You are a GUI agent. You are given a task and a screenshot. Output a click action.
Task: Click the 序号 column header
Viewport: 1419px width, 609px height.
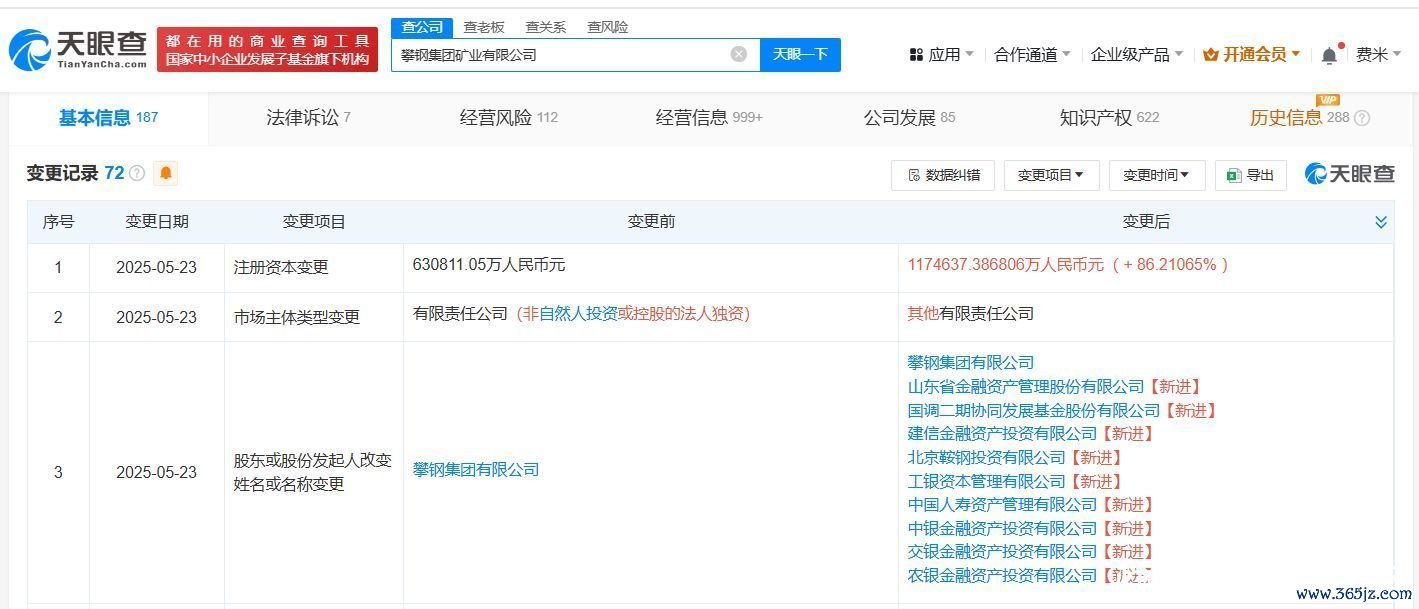point(58,222)
